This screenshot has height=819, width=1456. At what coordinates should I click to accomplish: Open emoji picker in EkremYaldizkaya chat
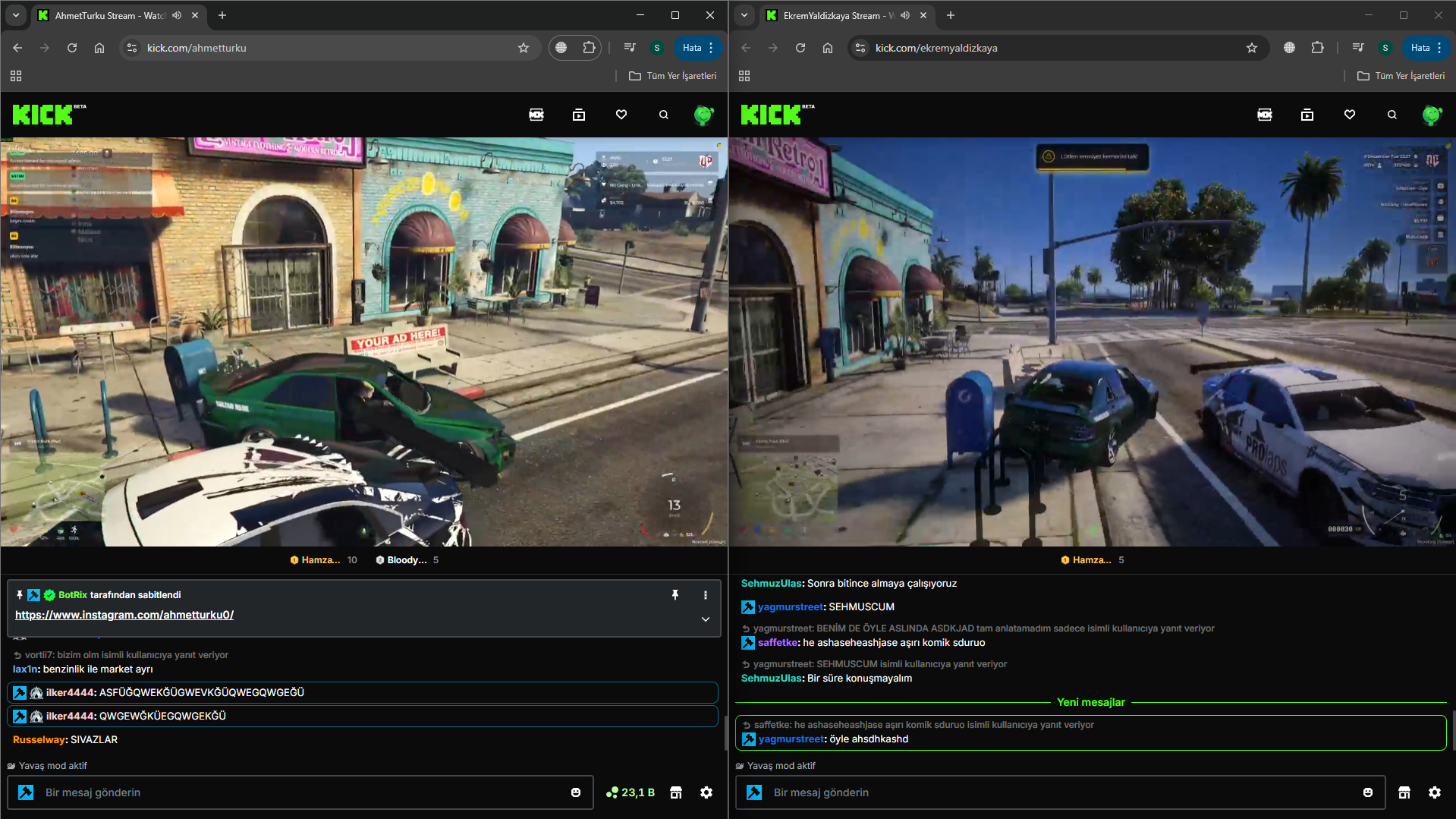point(1368,792)
